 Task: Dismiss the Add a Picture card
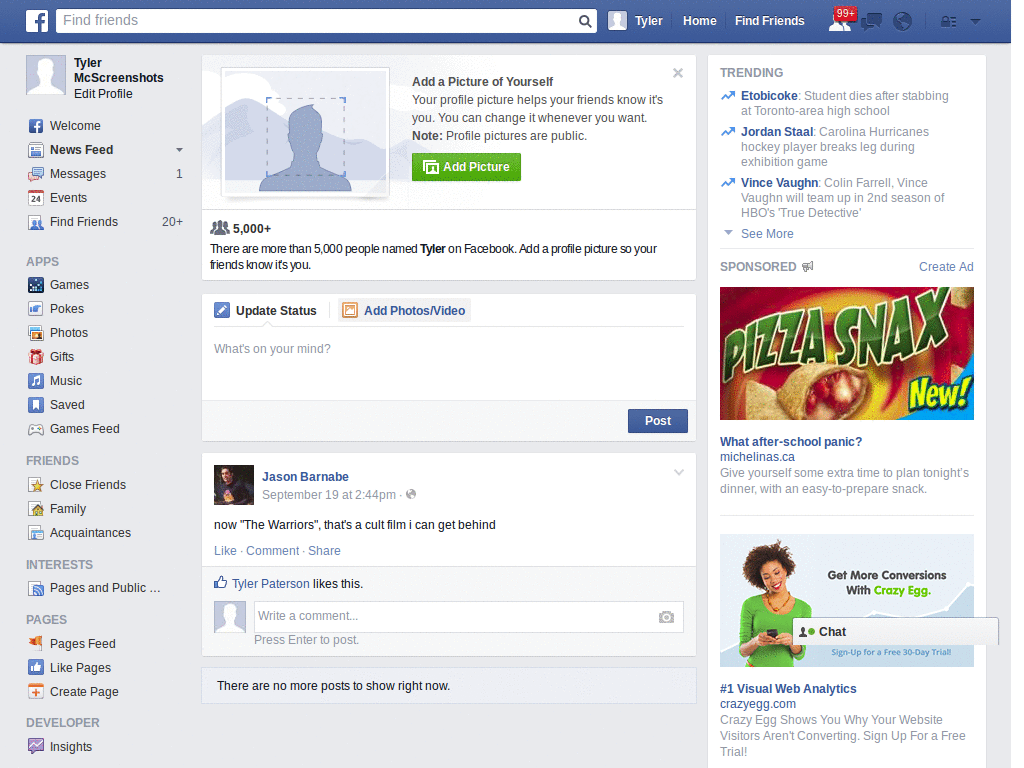click(678, 73)
